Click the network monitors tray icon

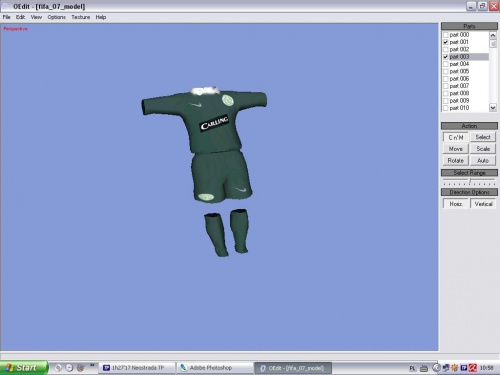tap(446, 368)
